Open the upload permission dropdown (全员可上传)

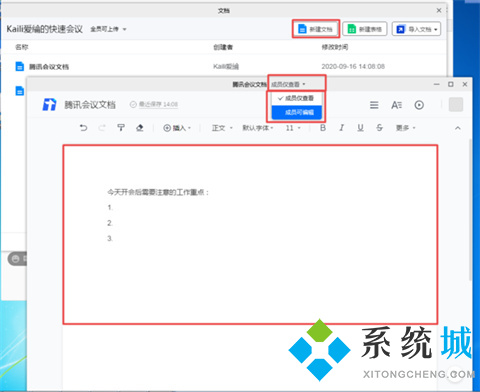108,29
